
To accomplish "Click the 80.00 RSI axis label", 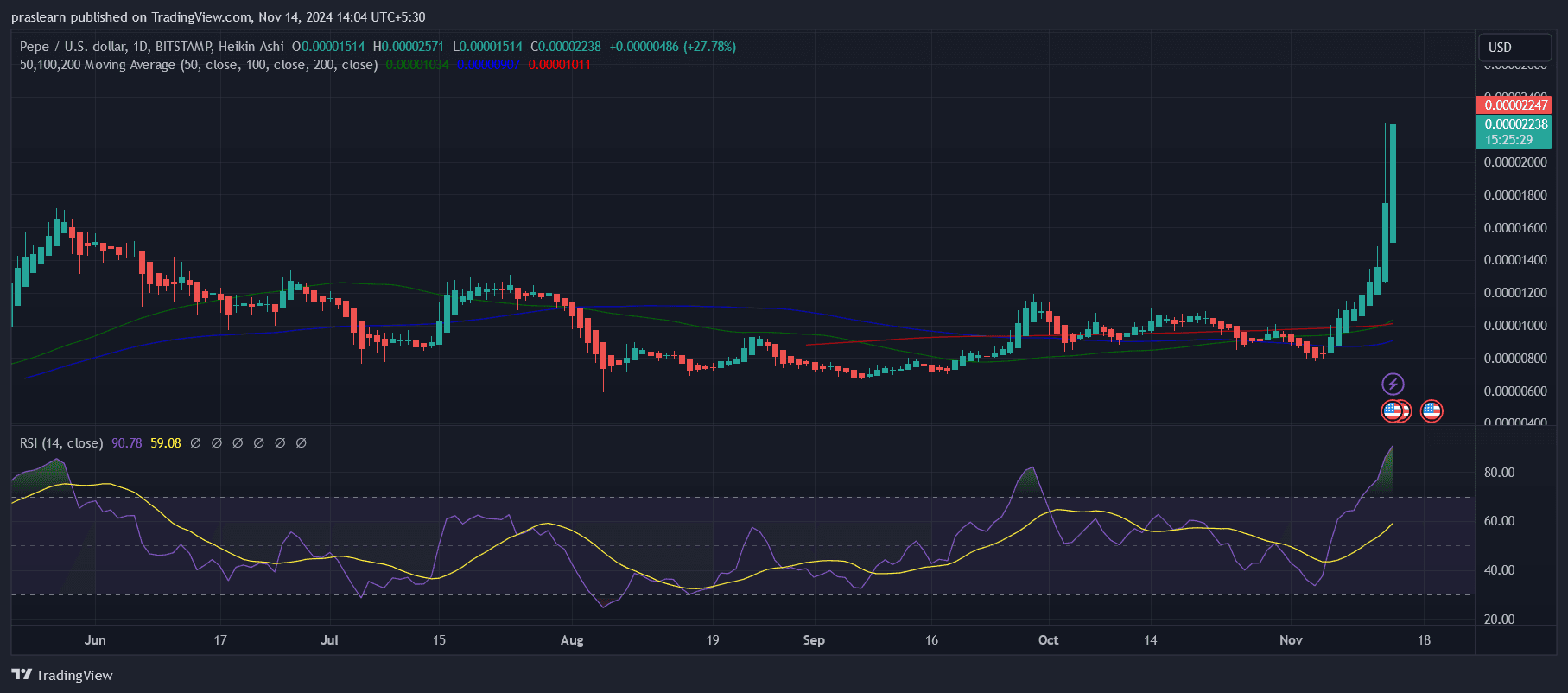I will [x=1499, y=473].
